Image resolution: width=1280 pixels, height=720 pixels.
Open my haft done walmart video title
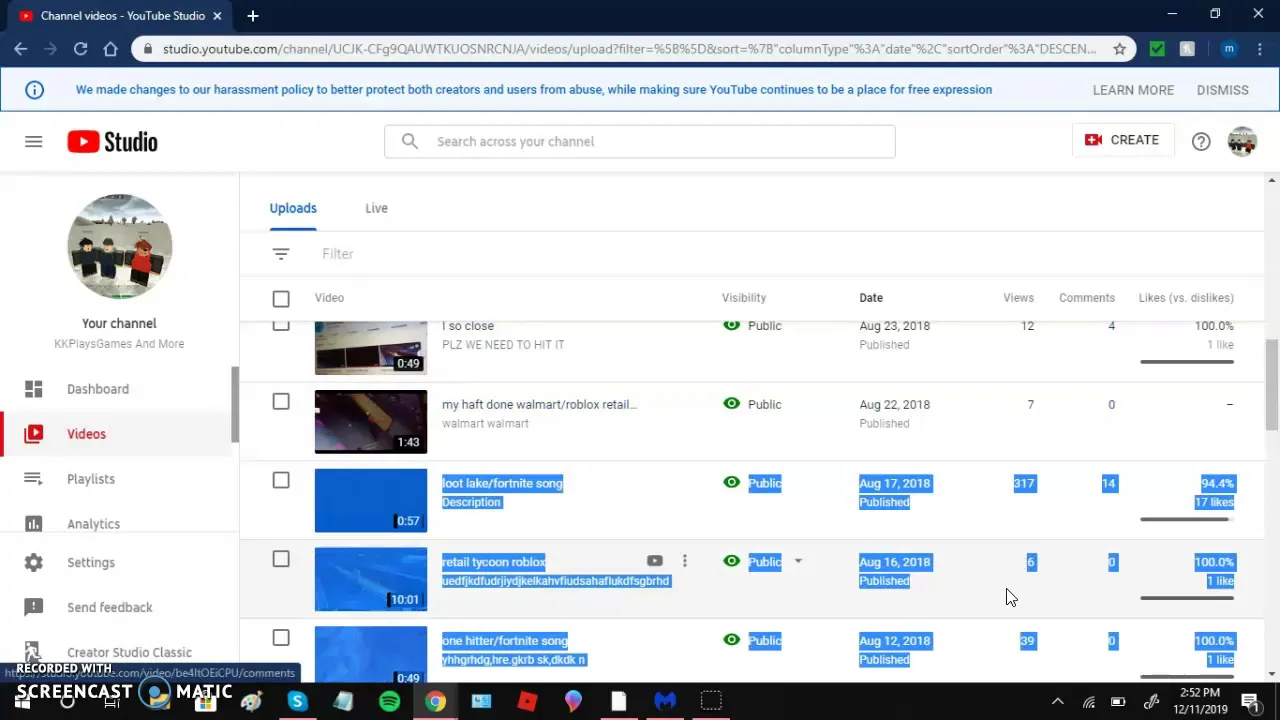pos(539,404)
